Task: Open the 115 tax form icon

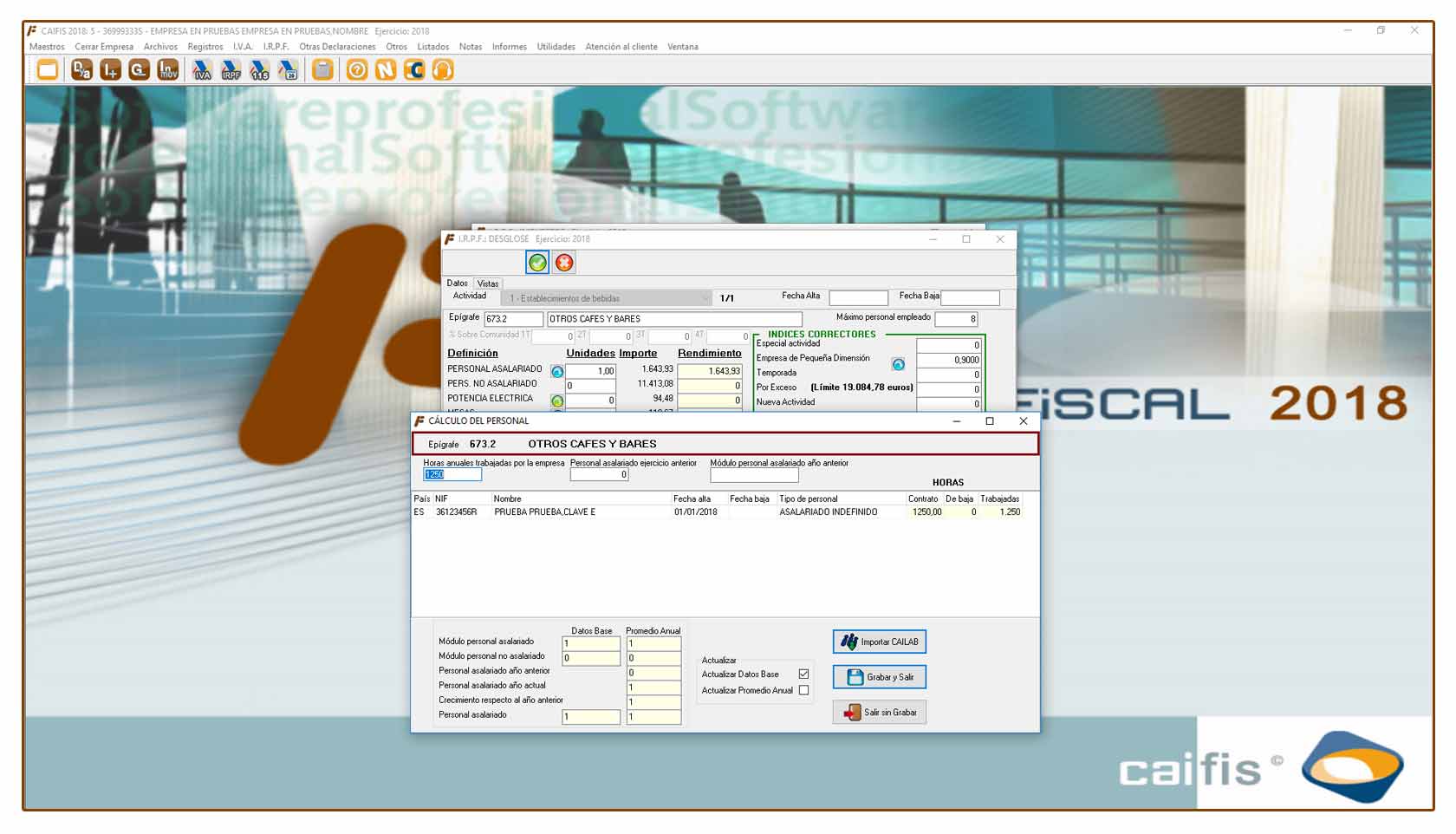Action: click(259, 70)
